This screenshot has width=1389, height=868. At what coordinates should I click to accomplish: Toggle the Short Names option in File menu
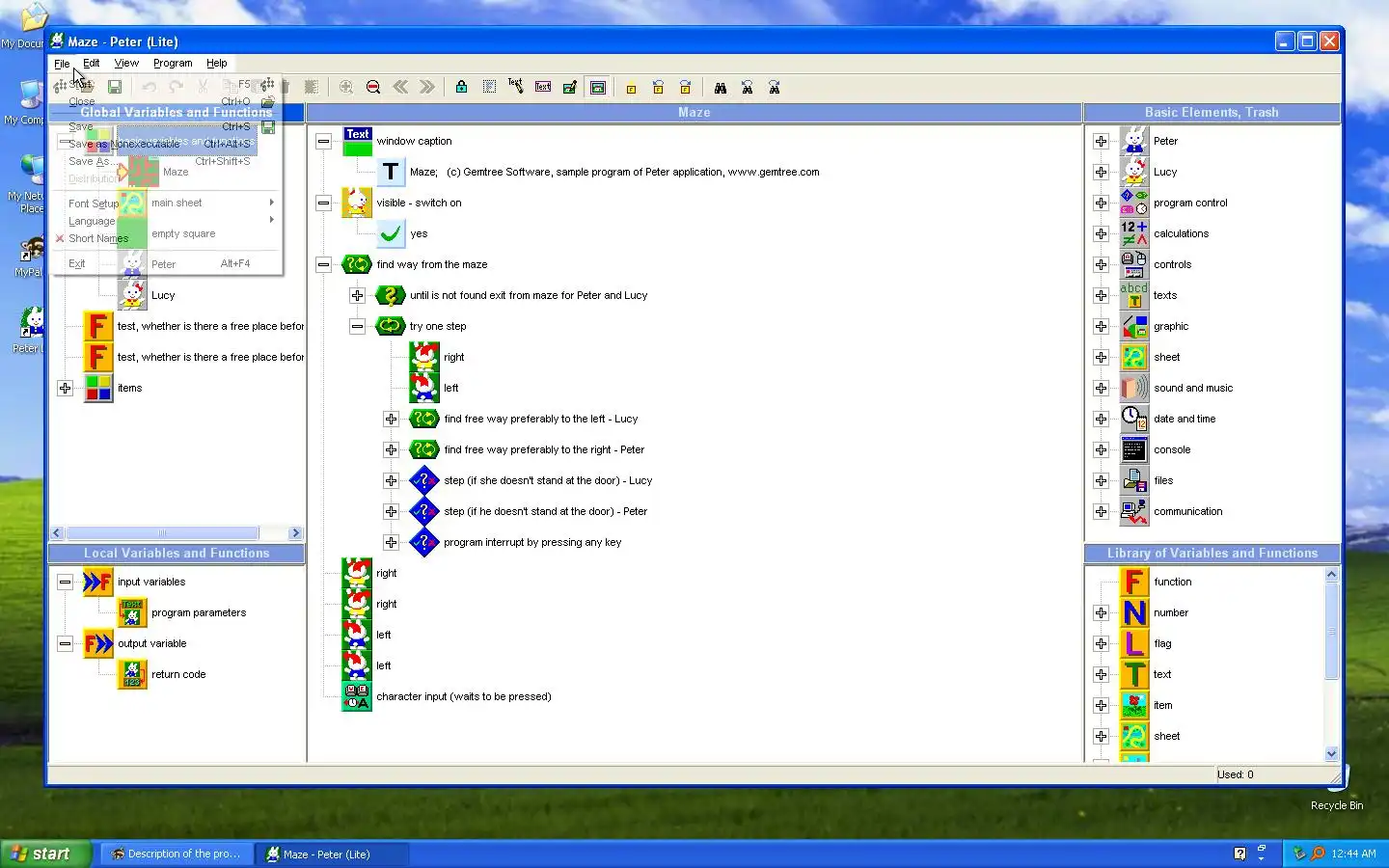tap(97, 238)
